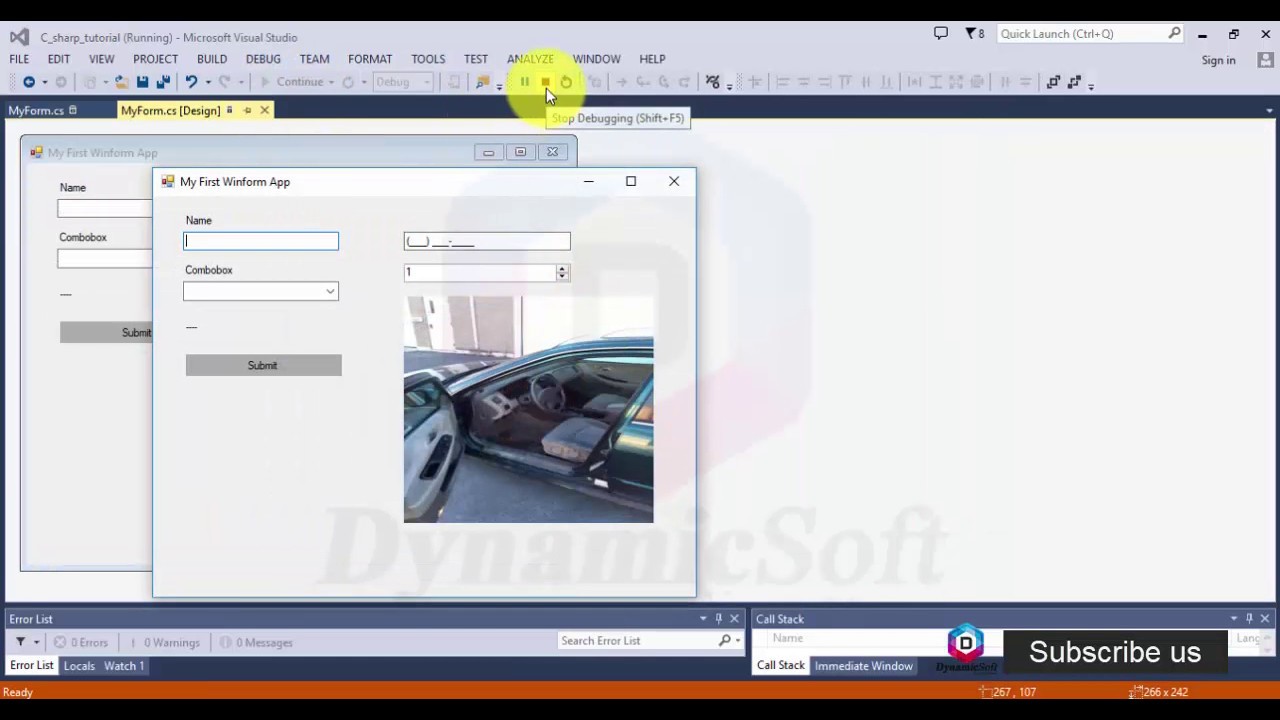Screen dimensions: 1280x720
Task: Open the HELP menu
Action: pyautogui.click(x=652, y=59)
